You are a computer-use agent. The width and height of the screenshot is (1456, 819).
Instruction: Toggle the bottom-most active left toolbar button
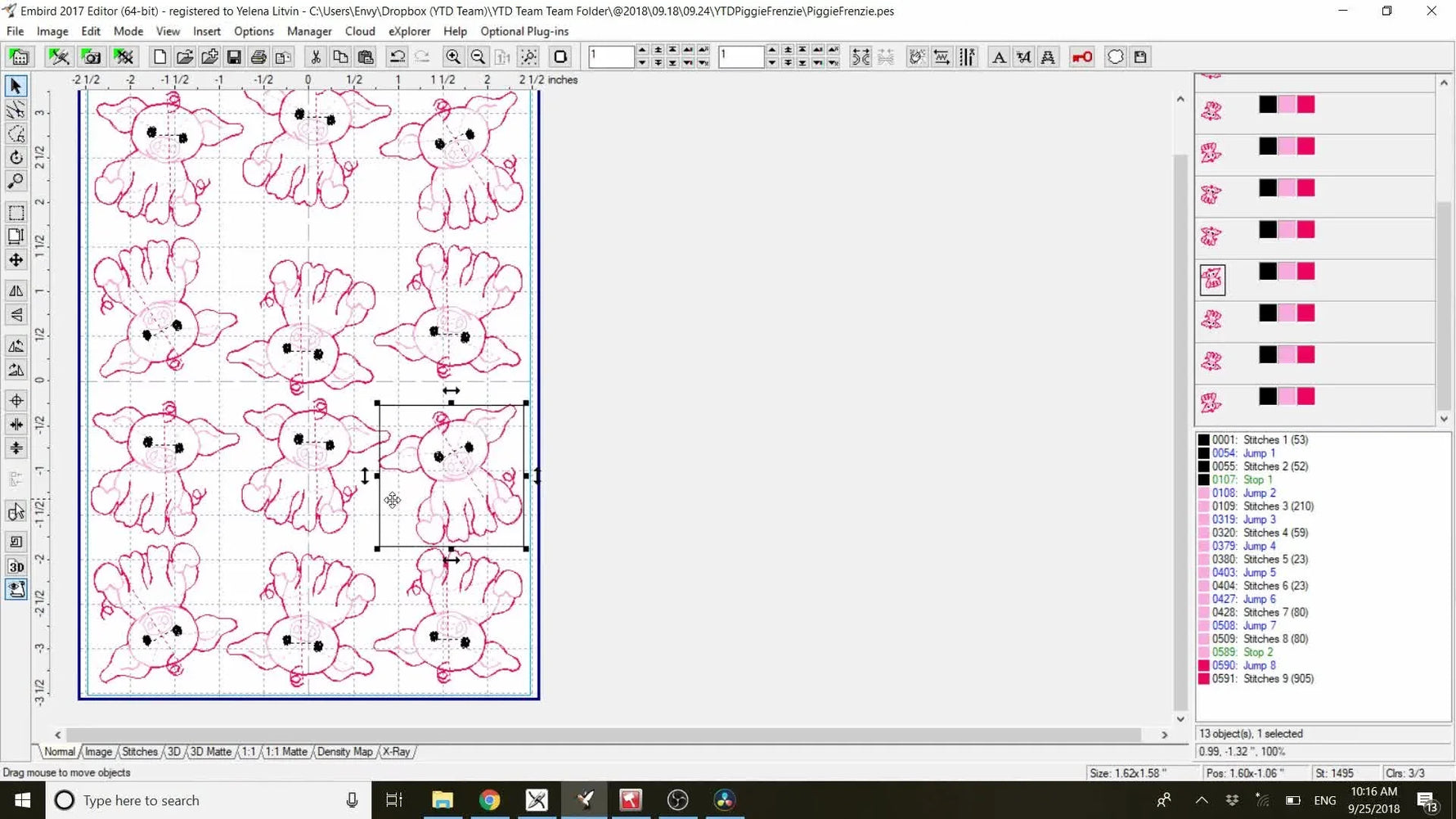point(16,590)
